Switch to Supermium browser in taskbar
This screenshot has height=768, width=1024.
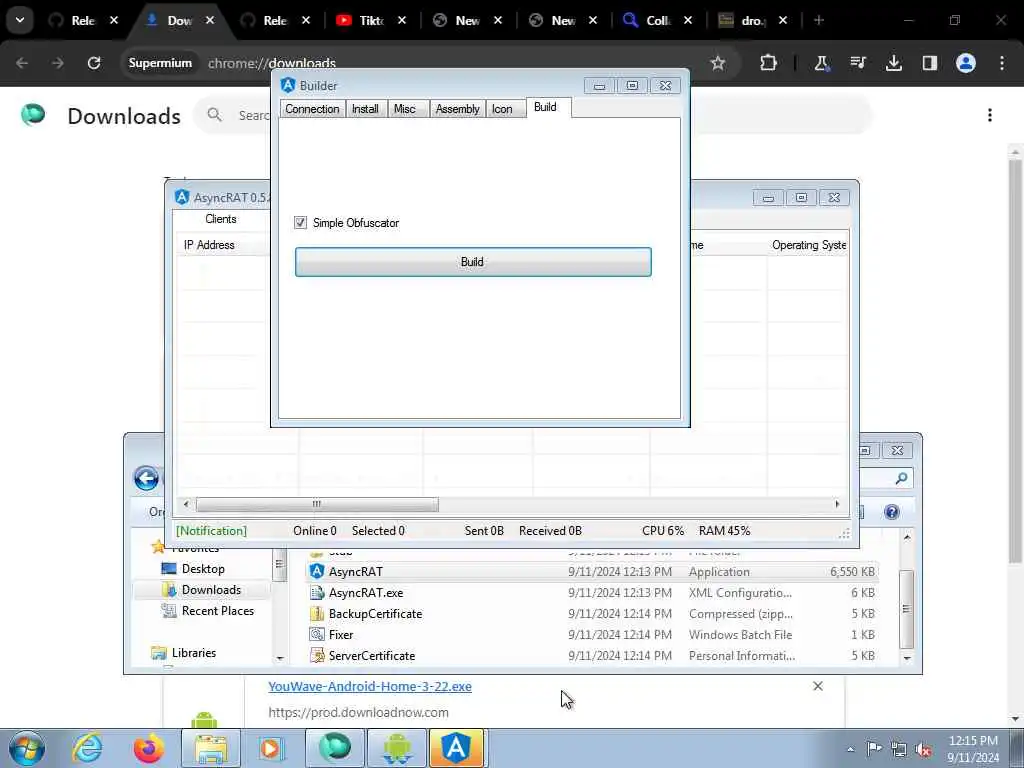point(335,748)
